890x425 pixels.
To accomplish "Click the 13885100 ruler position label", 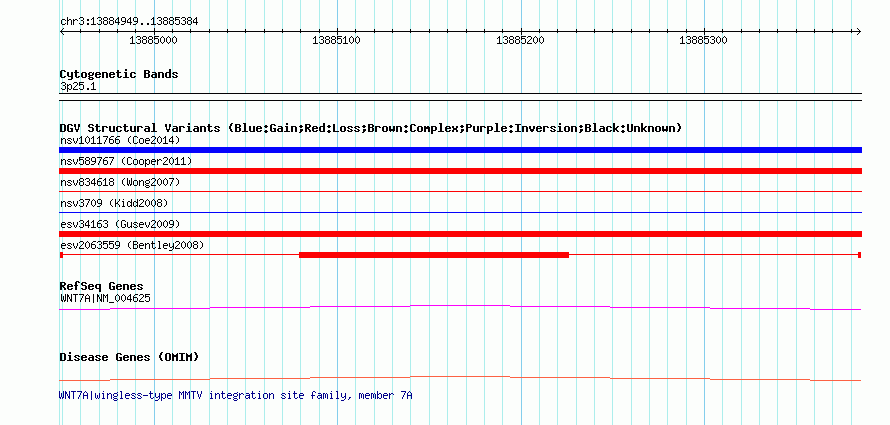I will [x=337, y=40].
